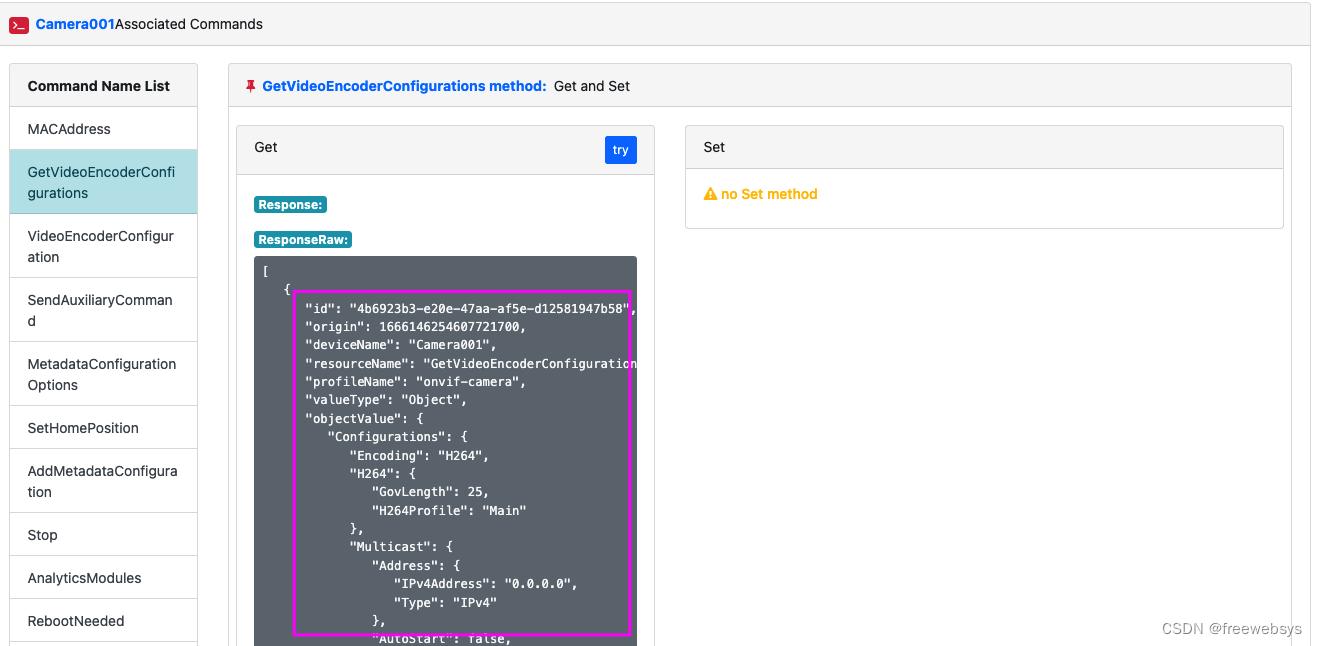Screen dimensions: 1317x646
Task: Select RebootNeeded command
Action: click(x=76, y=621)
